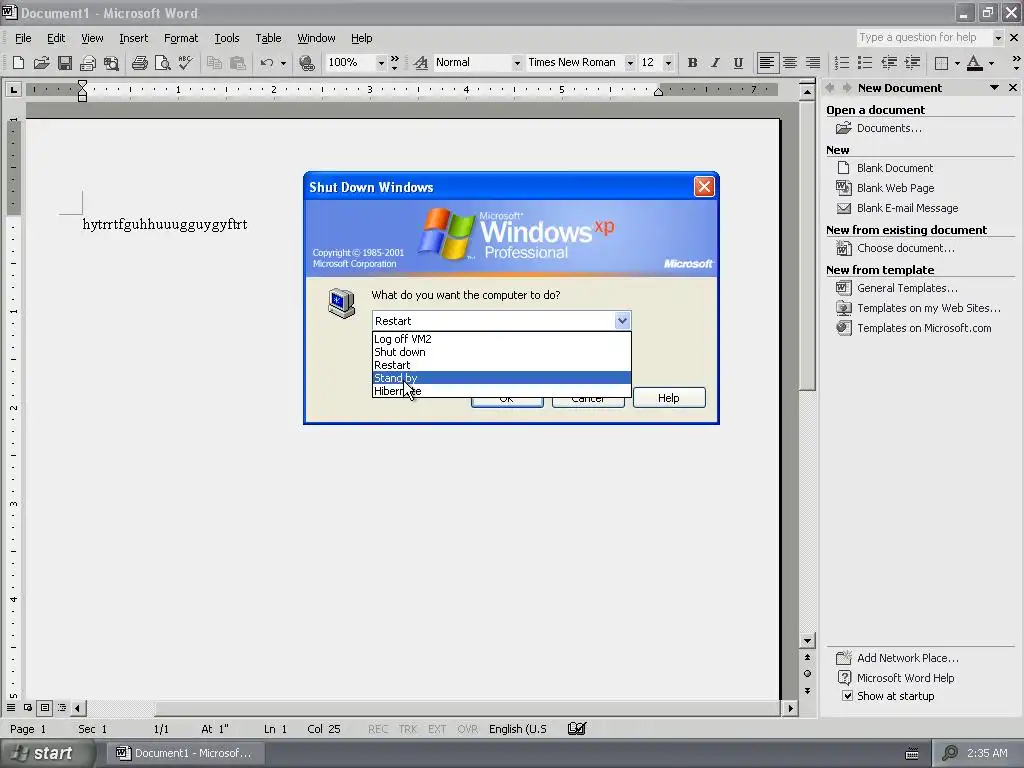Viewport: 1024px width, 768px height.
Task: Open the shutdown action combo box arrow
Action: (622, 321)
